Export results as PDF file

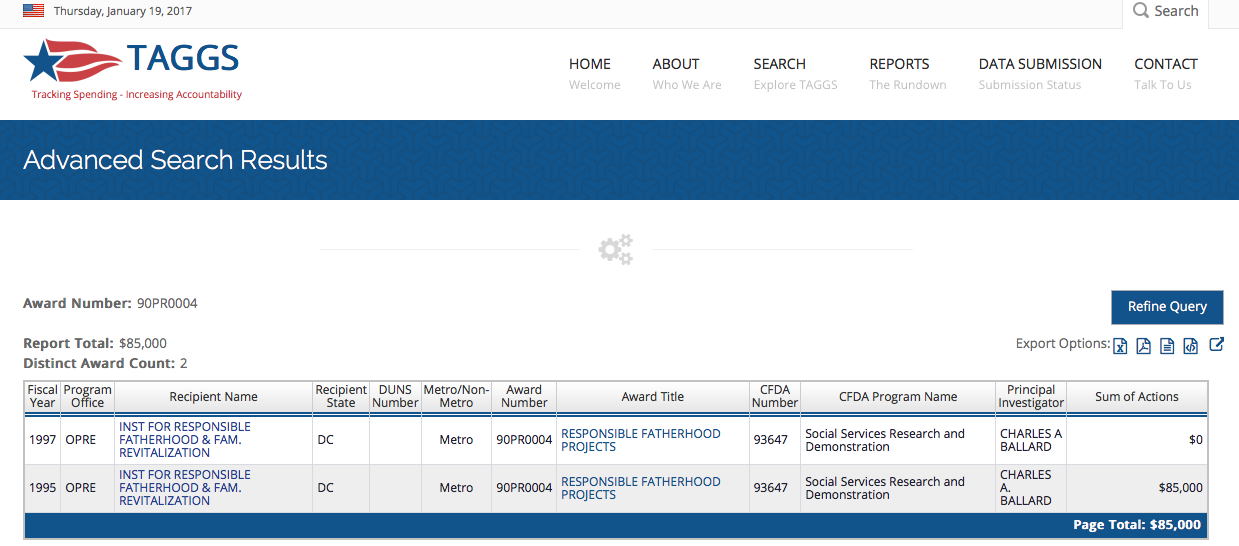tap(1144, 346)
